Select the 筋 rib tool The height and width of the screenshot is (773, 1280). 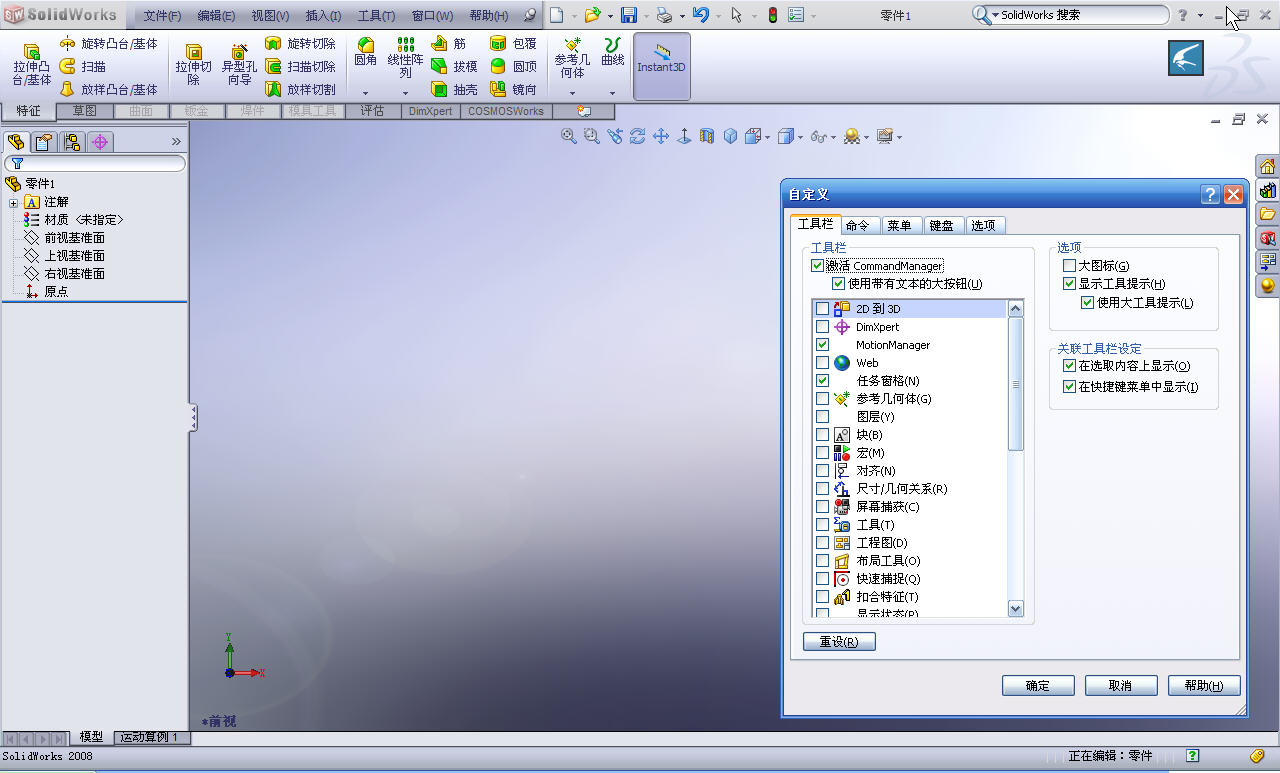tap(449, 44)
